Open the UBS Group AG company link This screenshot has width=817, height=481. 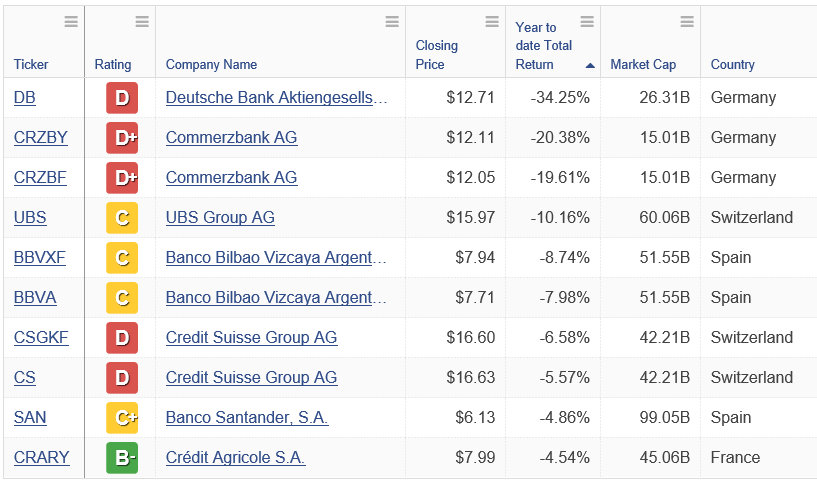220,218
